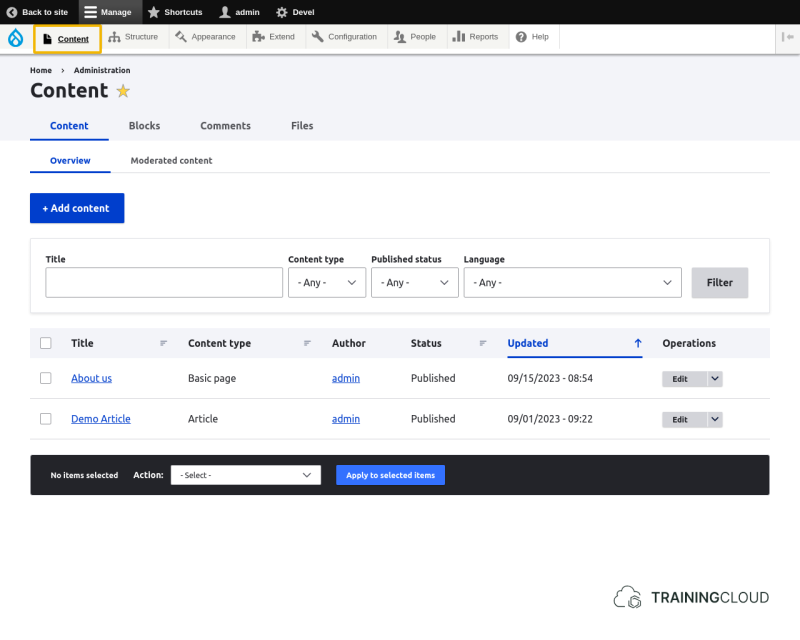Click the yellow shortcut star beside Content
Image resolution: width=800 pixels, height=640 pixels.
point(123,91)
